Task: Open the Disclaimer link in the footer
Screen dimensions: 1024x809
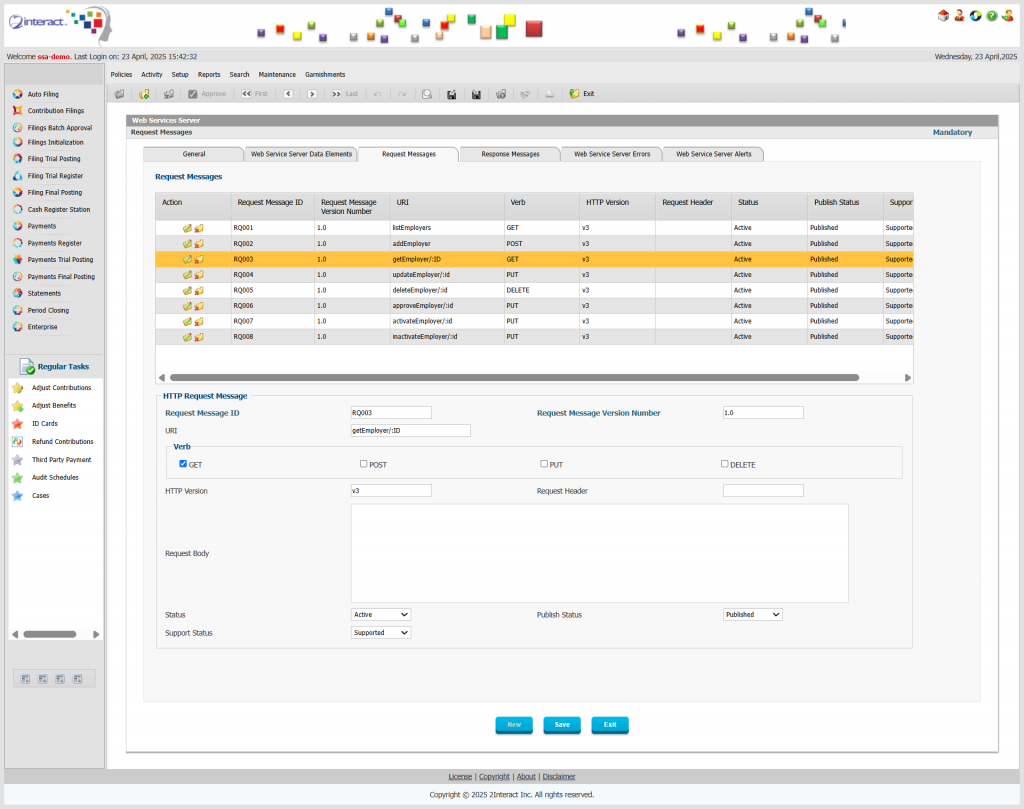Action: [559, 777]
